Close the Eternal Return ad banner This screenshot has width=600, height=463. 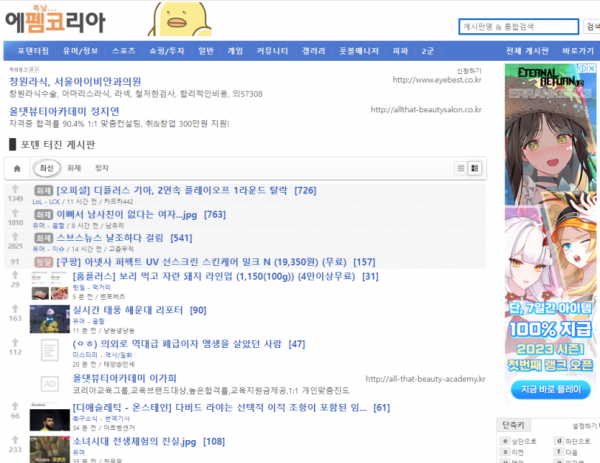click(x=592, y=70)
